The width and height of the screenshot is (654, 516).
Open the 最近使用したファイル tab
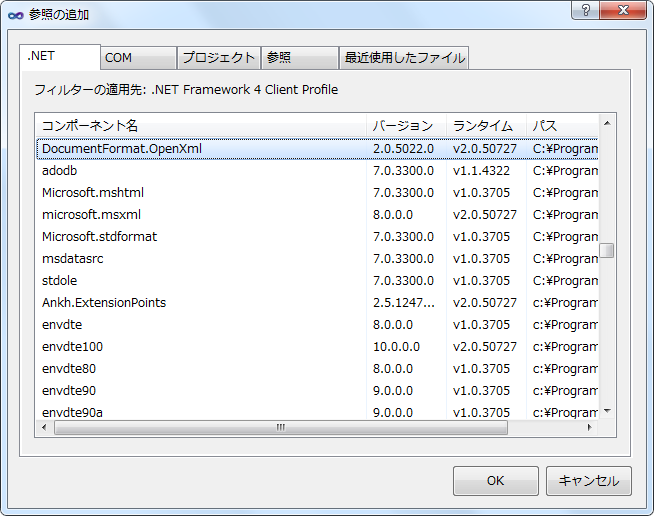coord(404,58)
